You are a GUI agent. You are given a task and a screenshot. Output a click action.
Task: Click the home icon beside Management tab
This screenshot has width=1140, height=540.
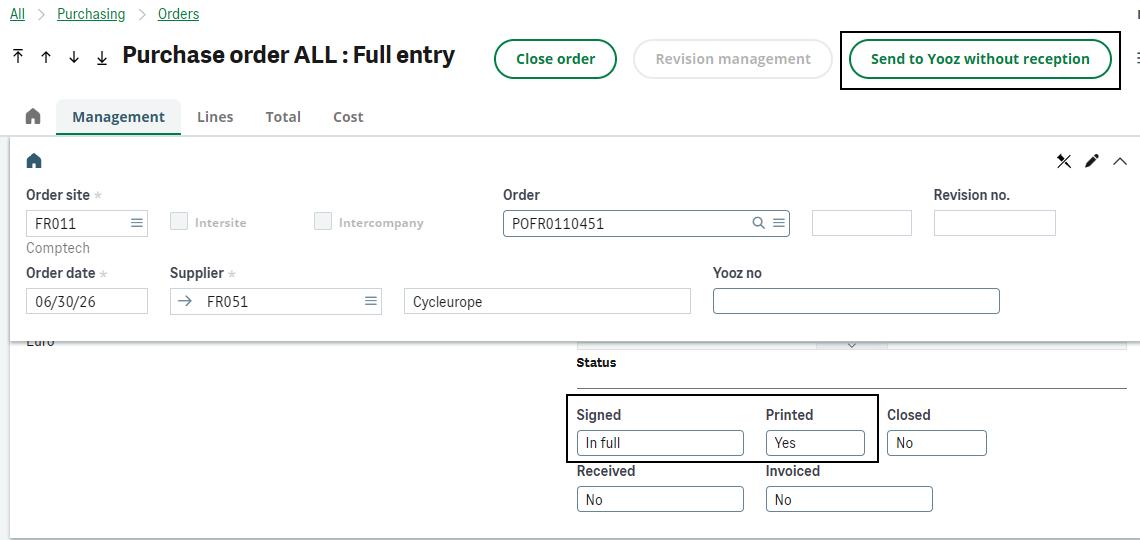tap(33, 116)
